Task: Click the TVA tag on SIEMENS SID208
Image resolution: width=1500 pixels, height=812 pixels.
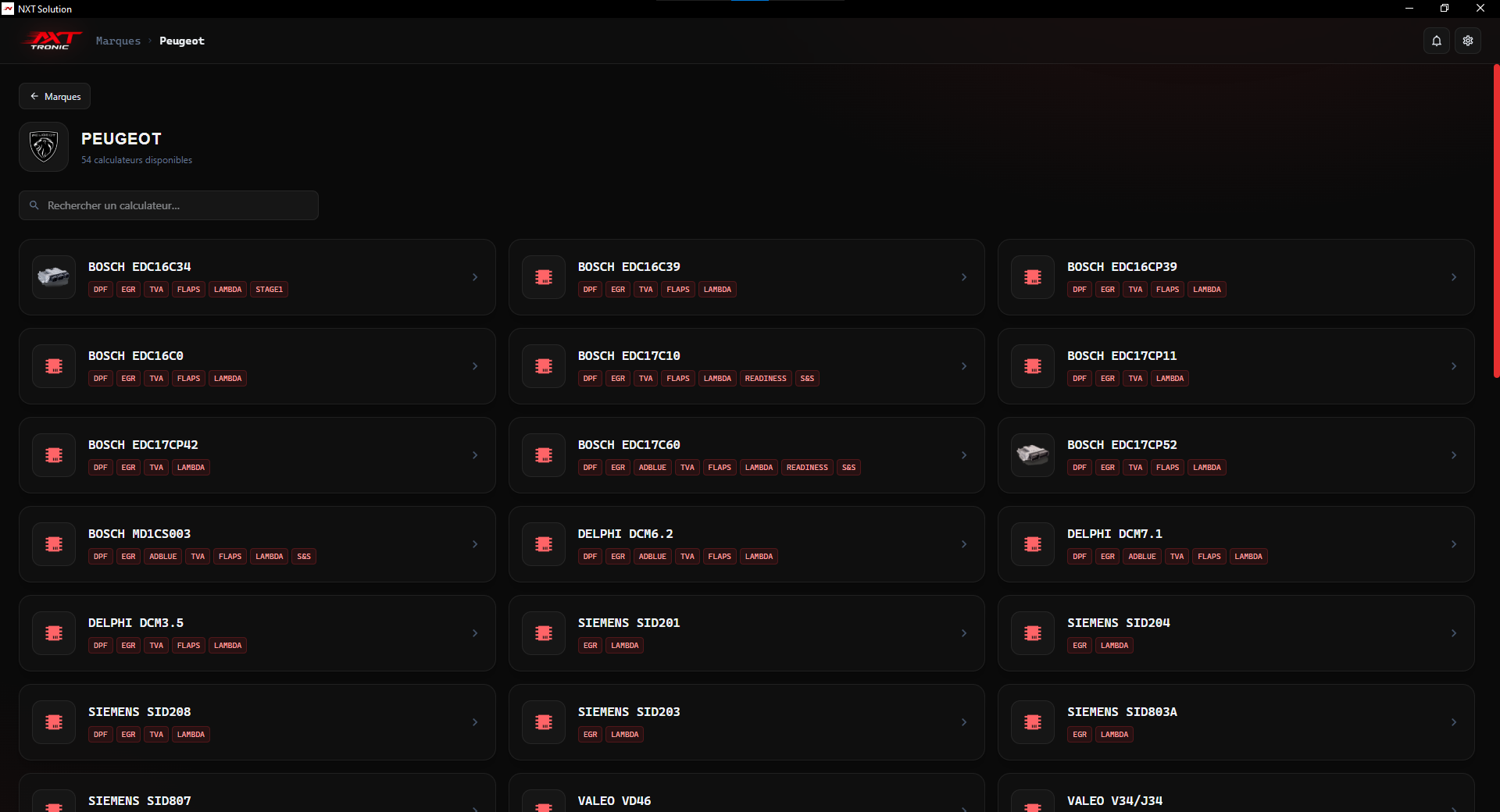Action: (x=156, y=735)
